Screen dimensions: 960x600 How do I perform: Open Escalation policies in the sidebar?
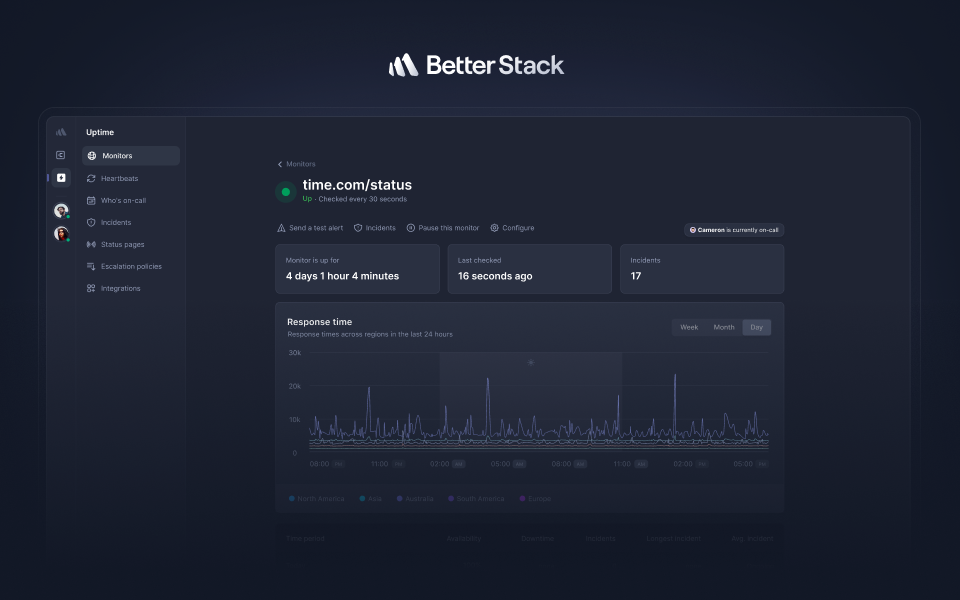coord(130,266)
